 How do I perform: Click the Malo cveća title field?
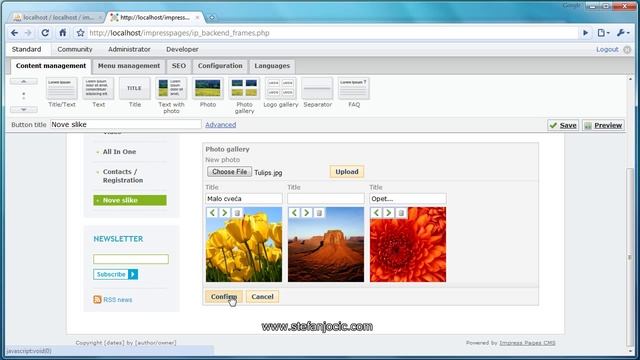coord(244,199)
